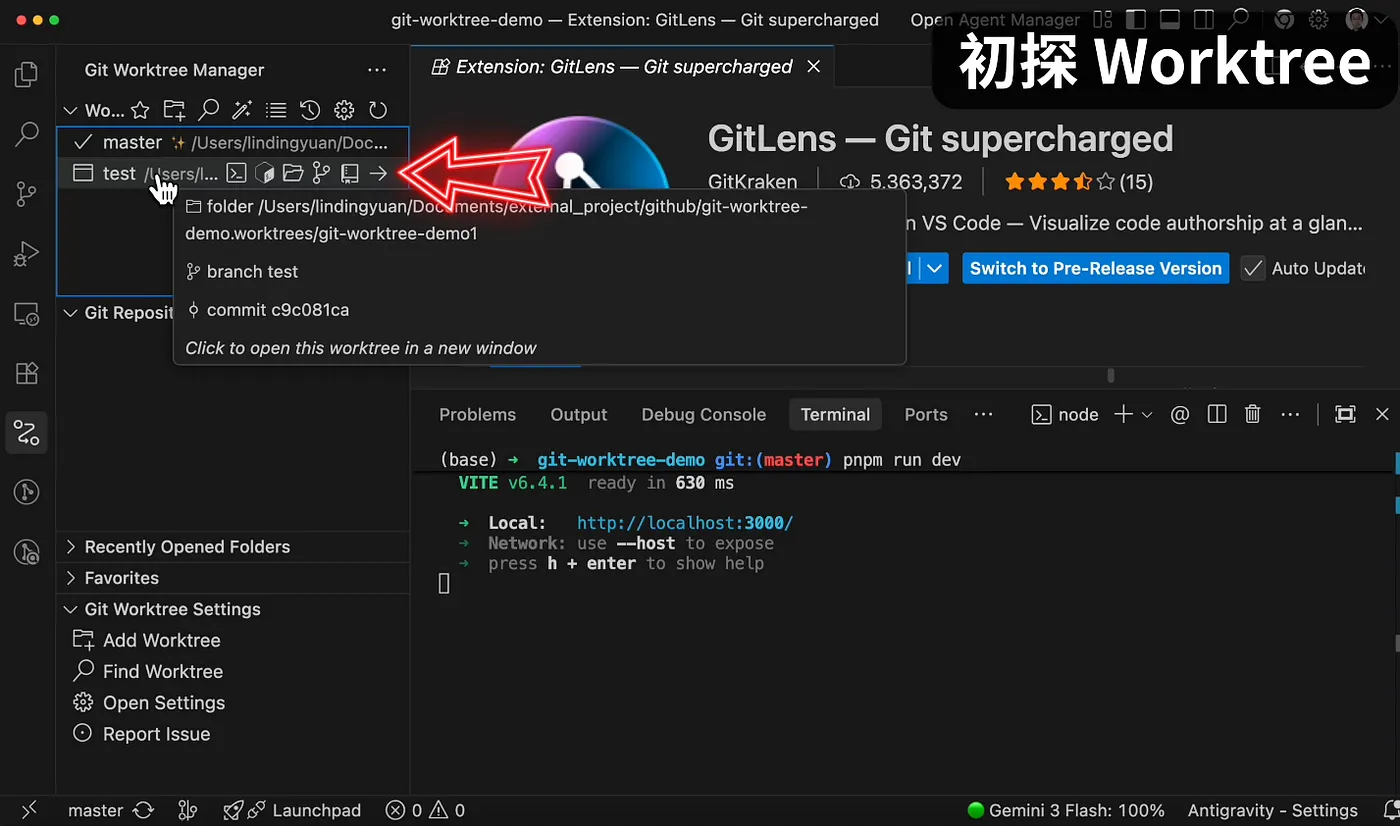Switch to the Ports tab

coord(926,414)
